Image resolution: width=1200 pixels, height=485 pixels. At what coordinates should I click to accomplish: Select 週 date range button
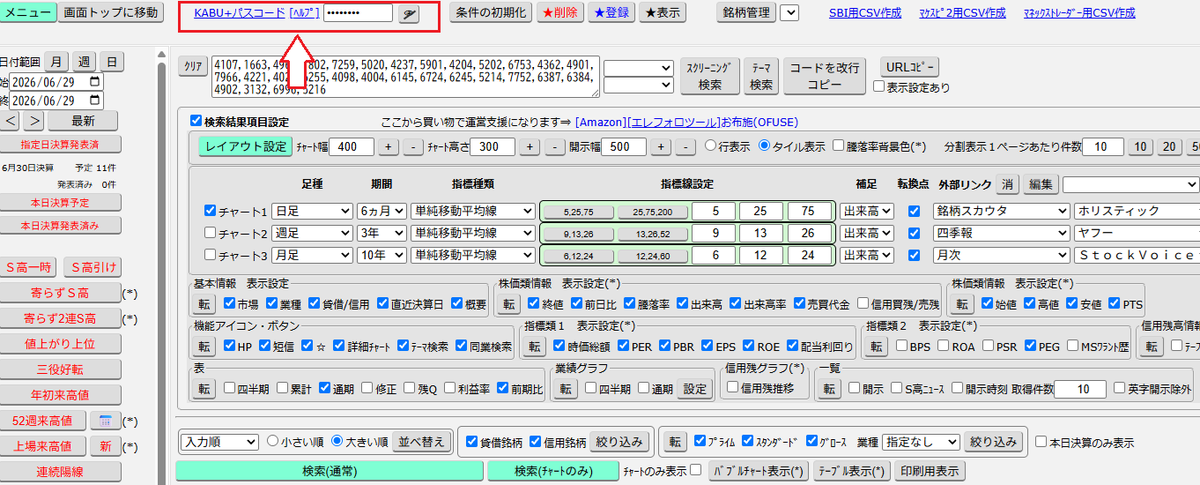[x=84, y=62]
